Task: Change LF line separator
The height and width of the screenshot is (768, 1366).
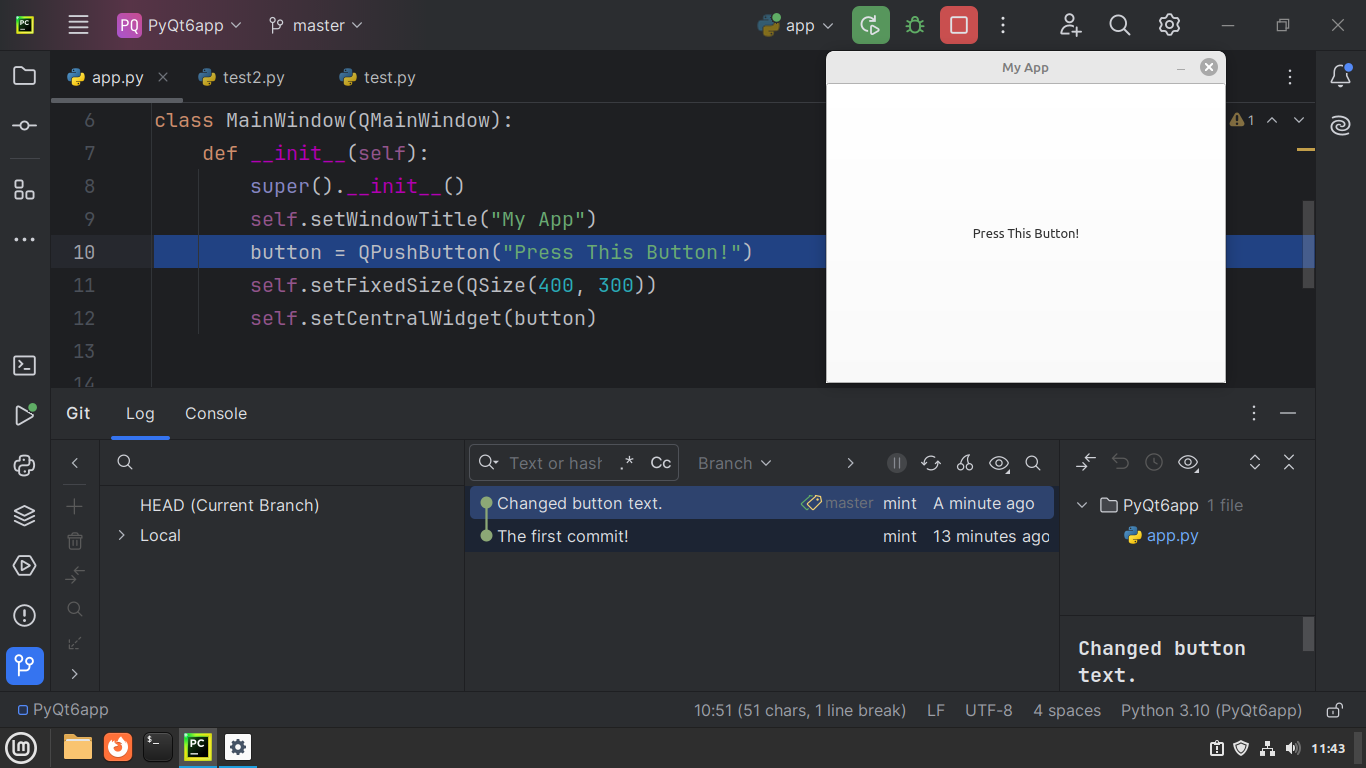Action: point(935,710)
